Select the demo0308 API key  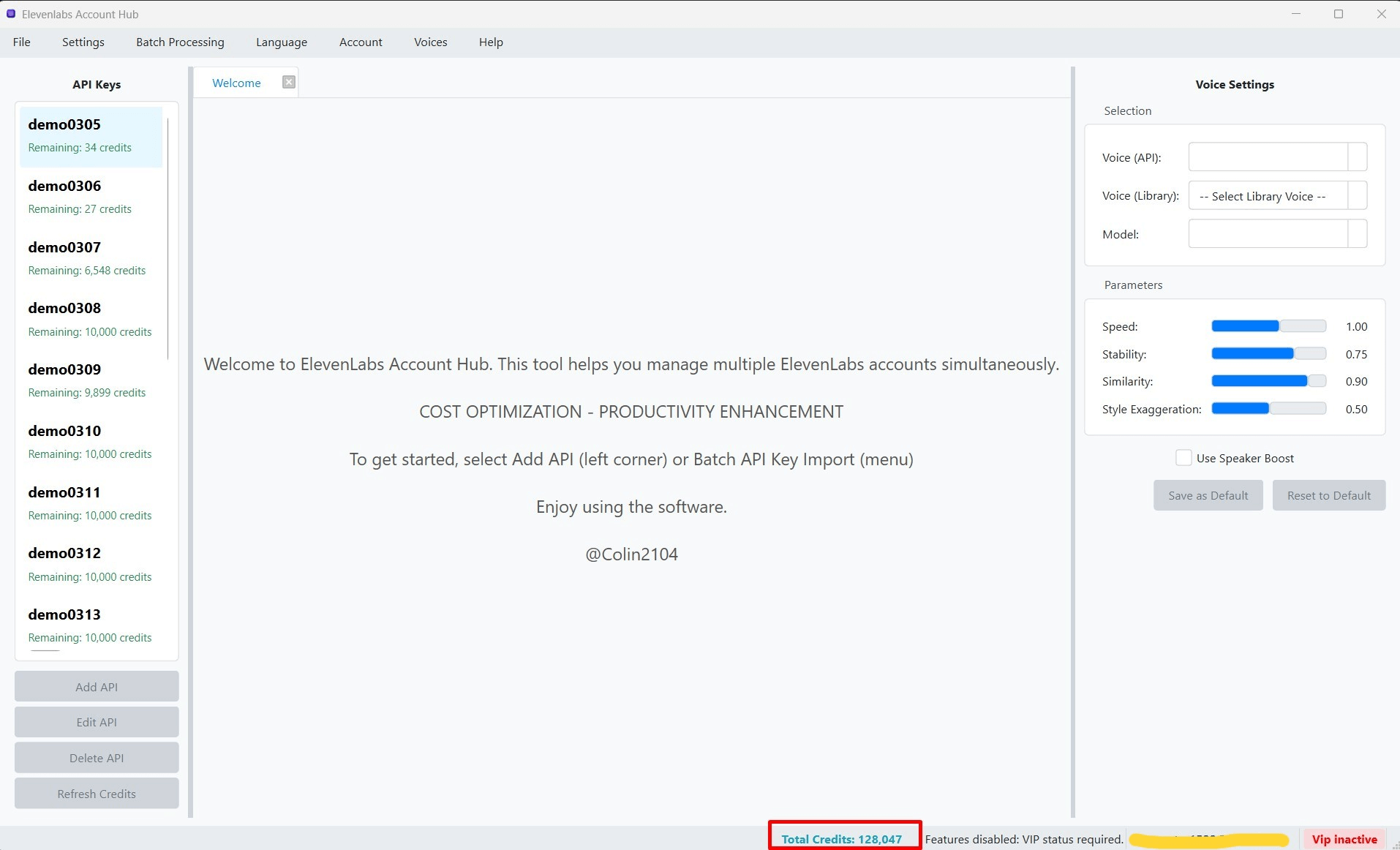pos(91,320)
